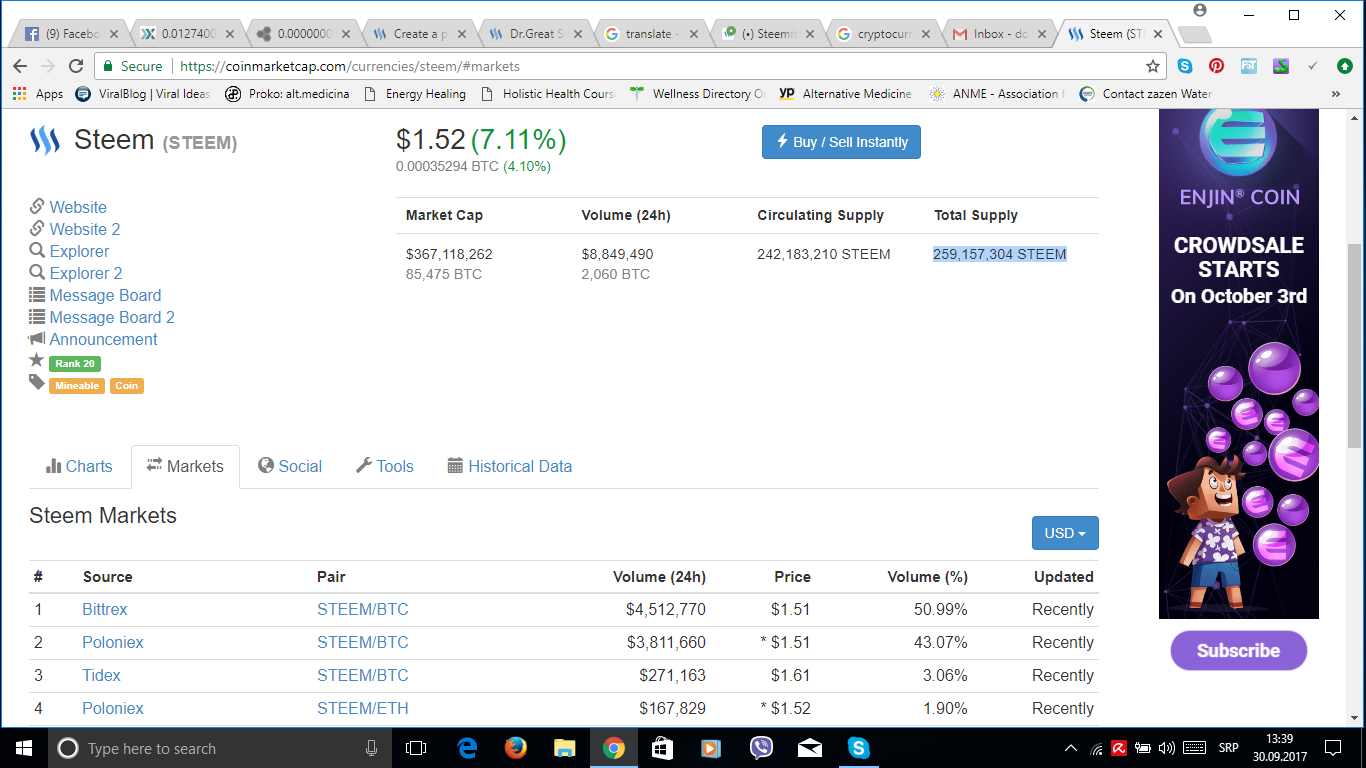Open the Chrome user profile icon
The width and height of the screenshot is (1366, 768).
pyautogui.click(x=1200, y=10)
